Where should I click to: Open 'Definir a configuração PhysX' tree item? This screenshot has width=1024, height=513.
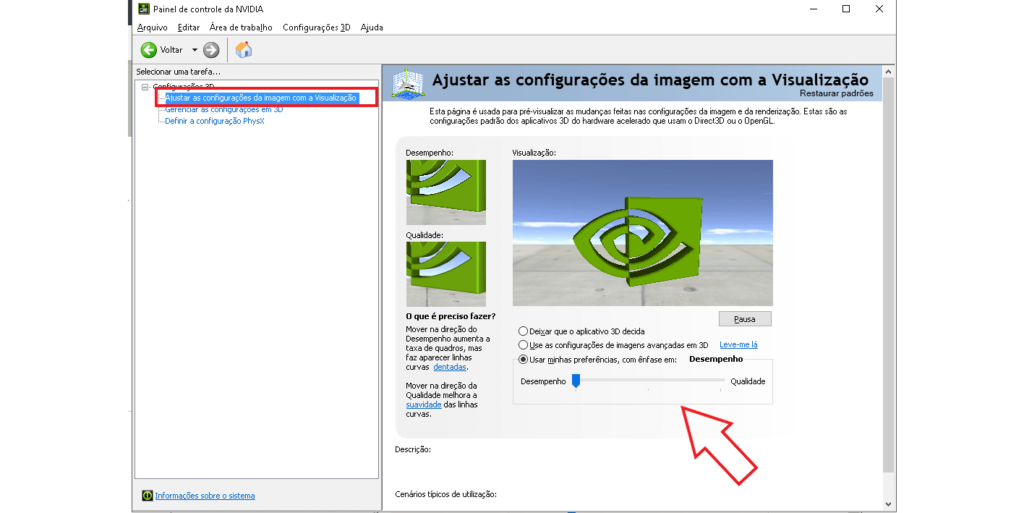(214, 120)
